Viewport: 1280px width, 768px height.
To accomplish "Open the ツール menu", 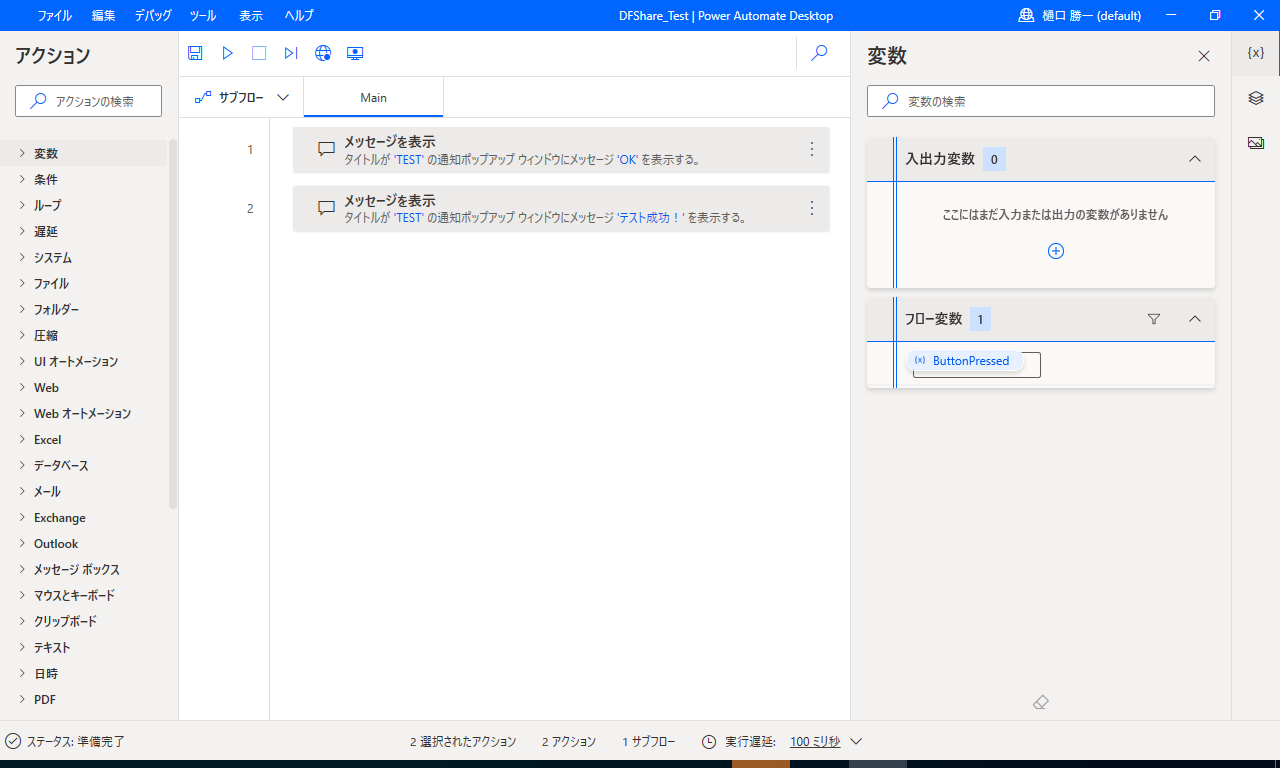I will coord(203,15).
